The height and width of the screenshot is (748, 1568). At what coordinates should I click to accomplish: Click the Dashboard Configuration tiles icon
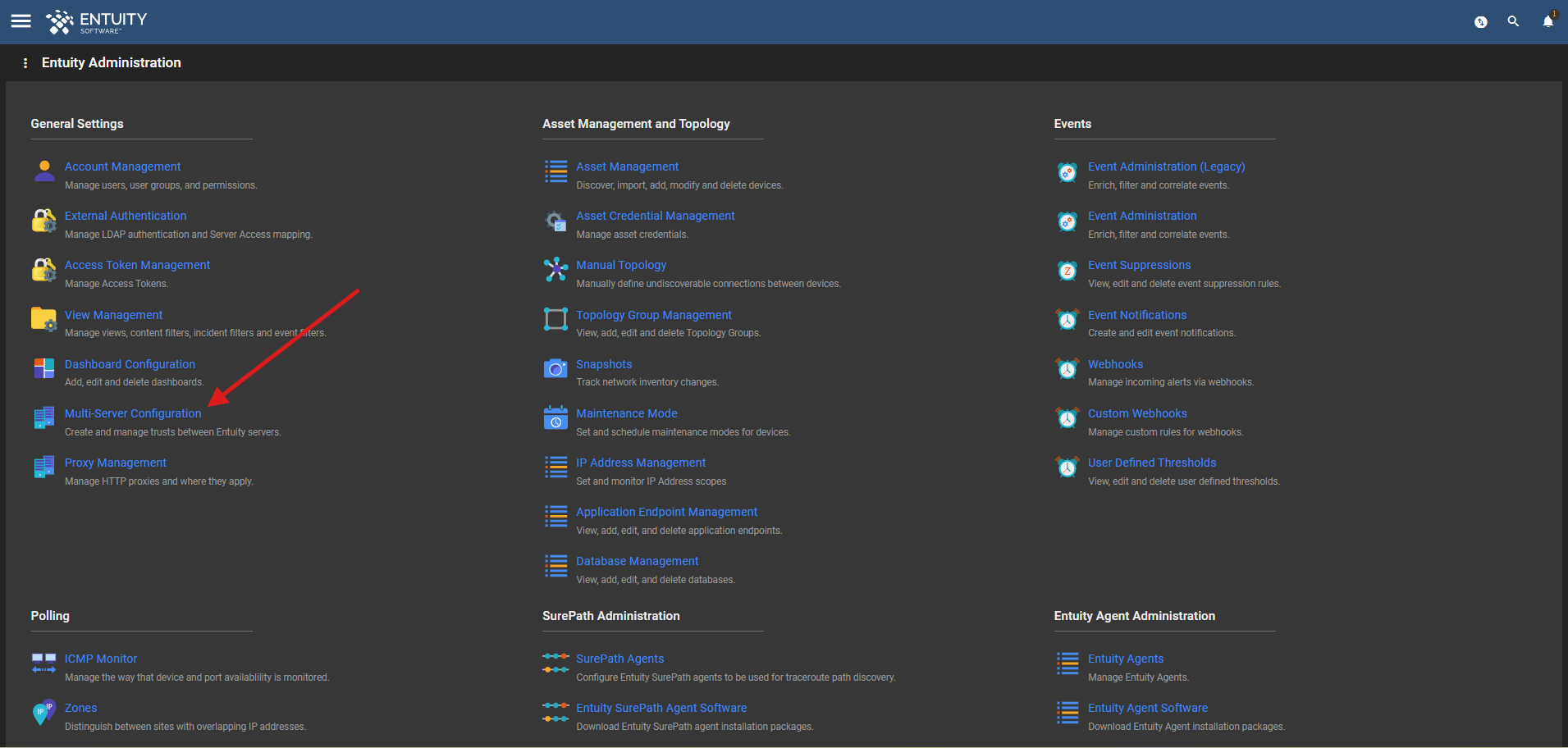pos(44,368)
